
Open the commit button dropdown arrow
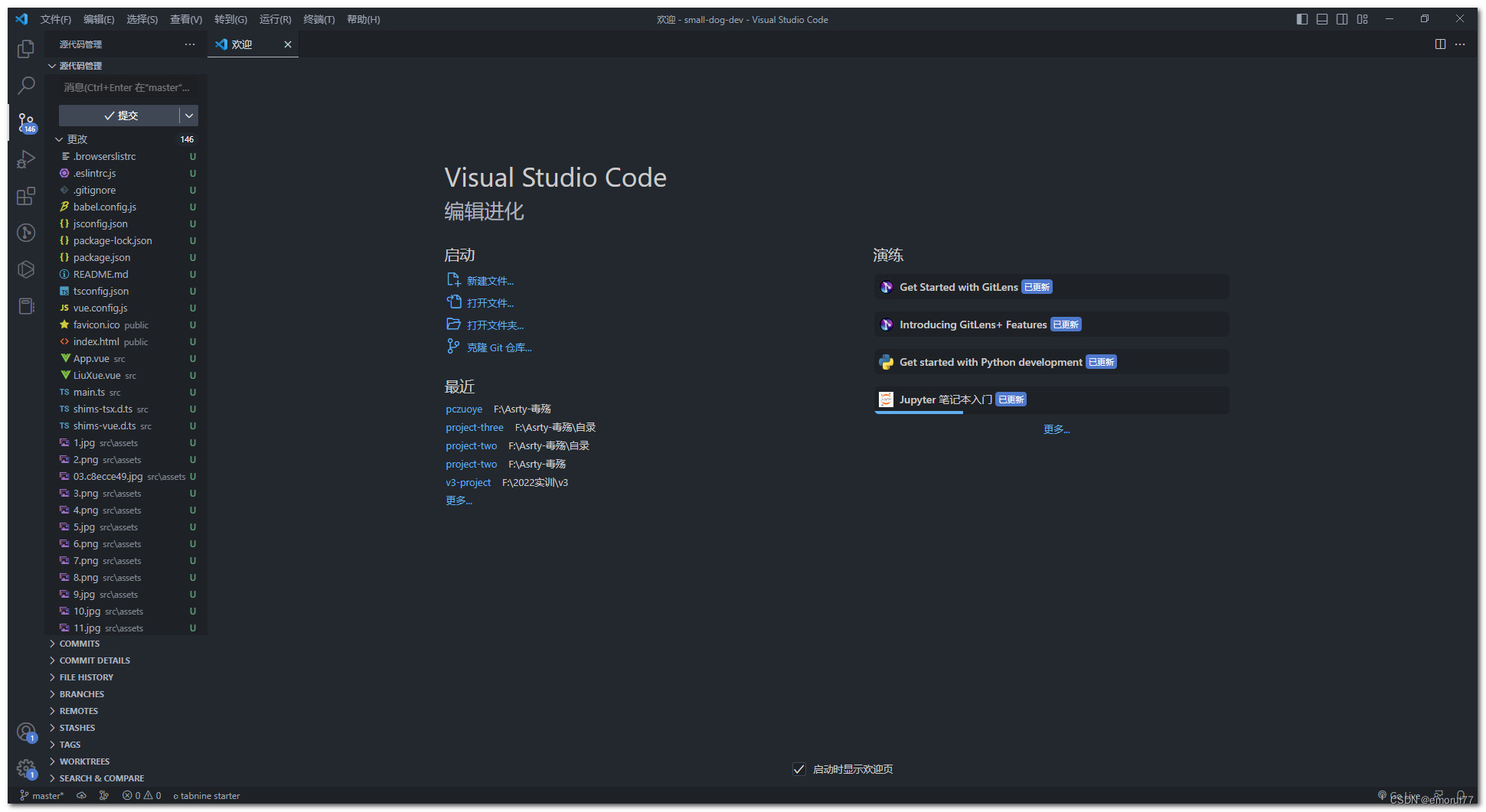189,116
